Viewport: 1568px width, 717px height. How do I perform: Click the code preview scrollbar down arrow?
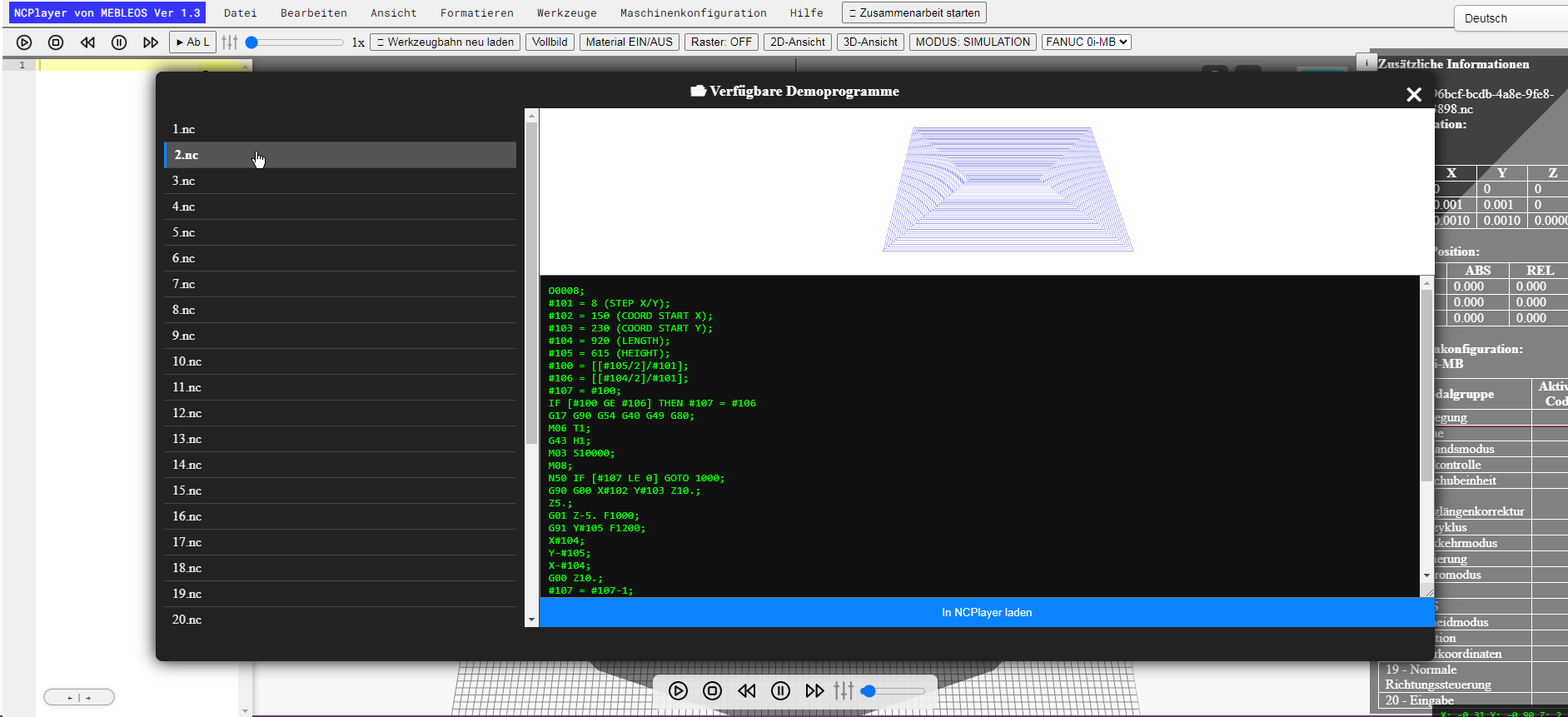click(1426, 575)
